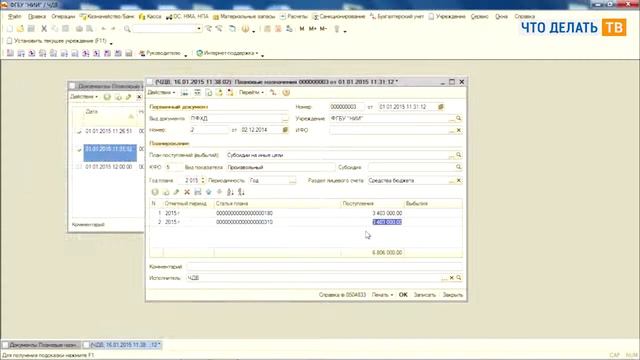Add a new row to the plan table
The width and height of the screenshot is (640, 360).
(155, 192)
